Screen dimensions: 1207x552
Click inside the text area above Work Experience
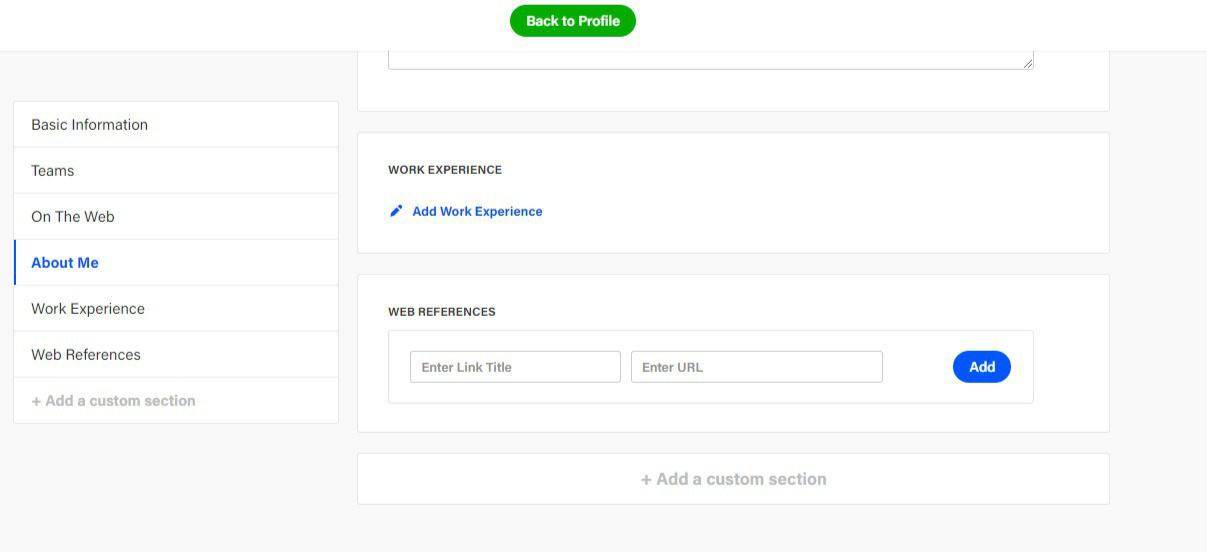tap(711, 60)
